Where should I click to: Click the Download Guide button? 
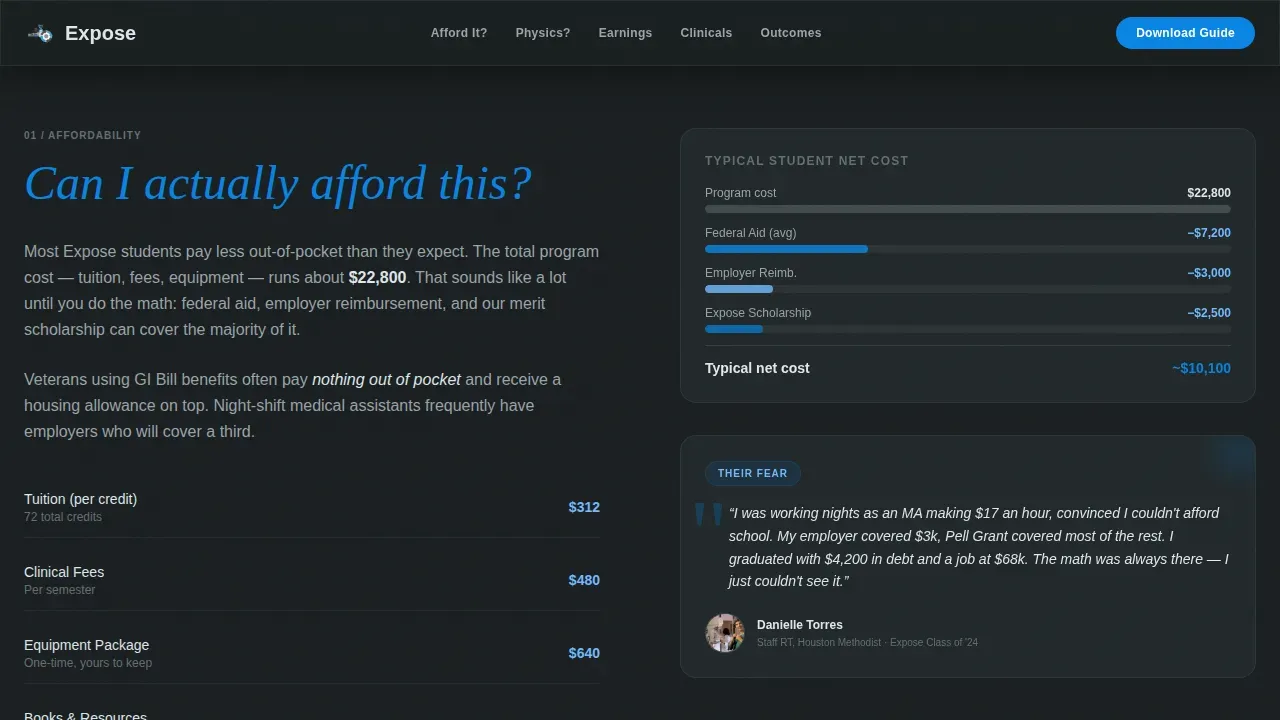[x=1185, y=33]
